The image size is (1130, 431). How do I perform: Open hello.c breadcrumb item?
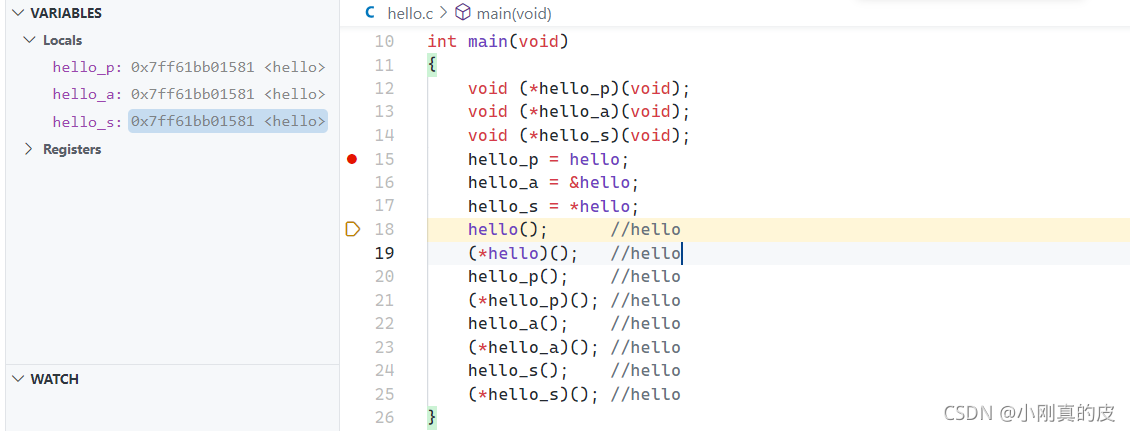tap(410, 13)
